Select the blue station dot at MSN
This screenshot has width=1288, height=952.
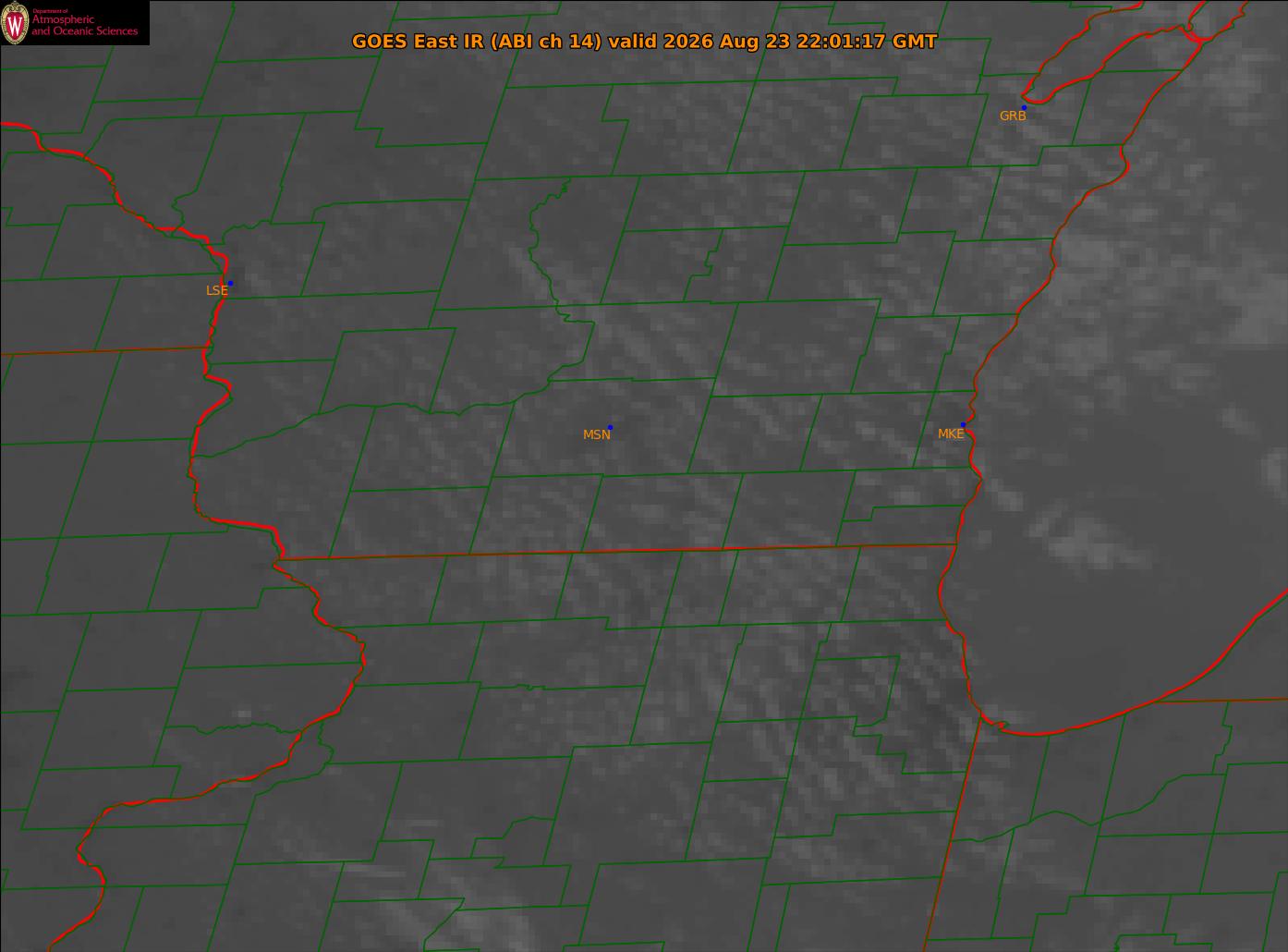click(x=610, y=427)
